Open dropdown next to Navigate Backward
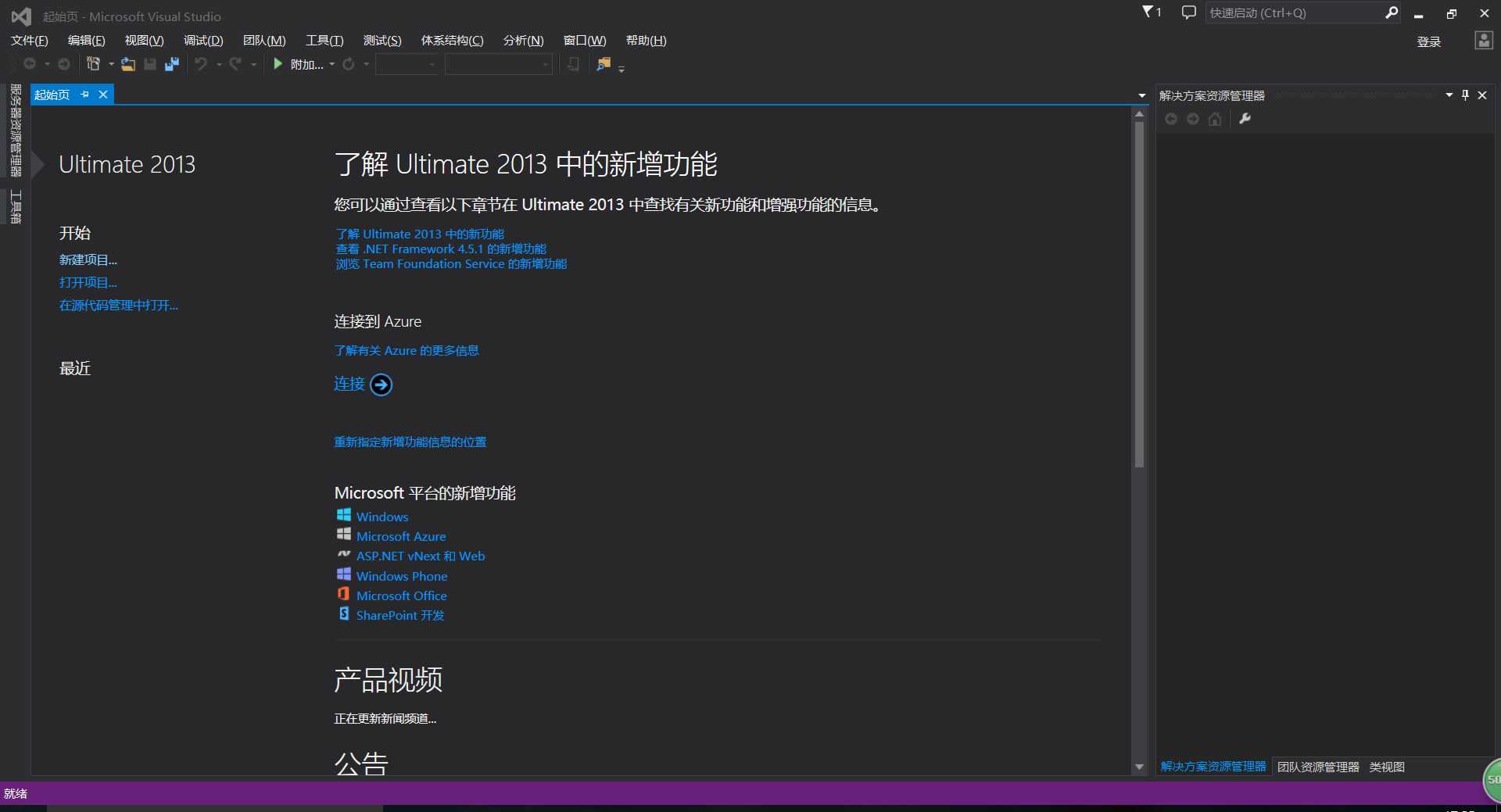The height and width of the screenshot is (812, 1501). [47, 64]
